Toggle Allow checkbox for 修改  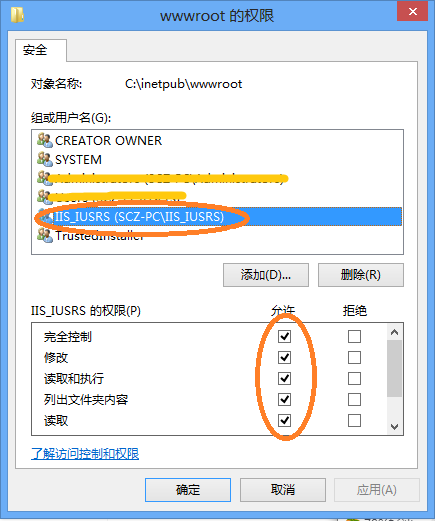[284, 357]
